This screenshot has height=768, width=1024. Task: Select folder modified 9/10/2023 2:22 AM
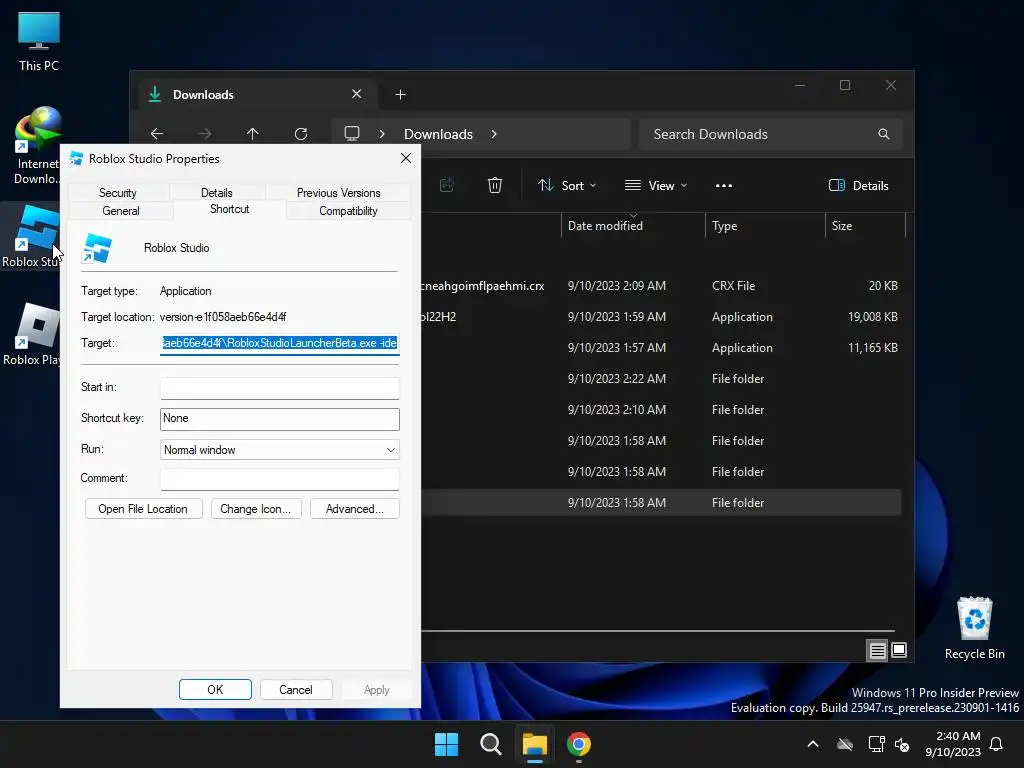tap(661, 379)
